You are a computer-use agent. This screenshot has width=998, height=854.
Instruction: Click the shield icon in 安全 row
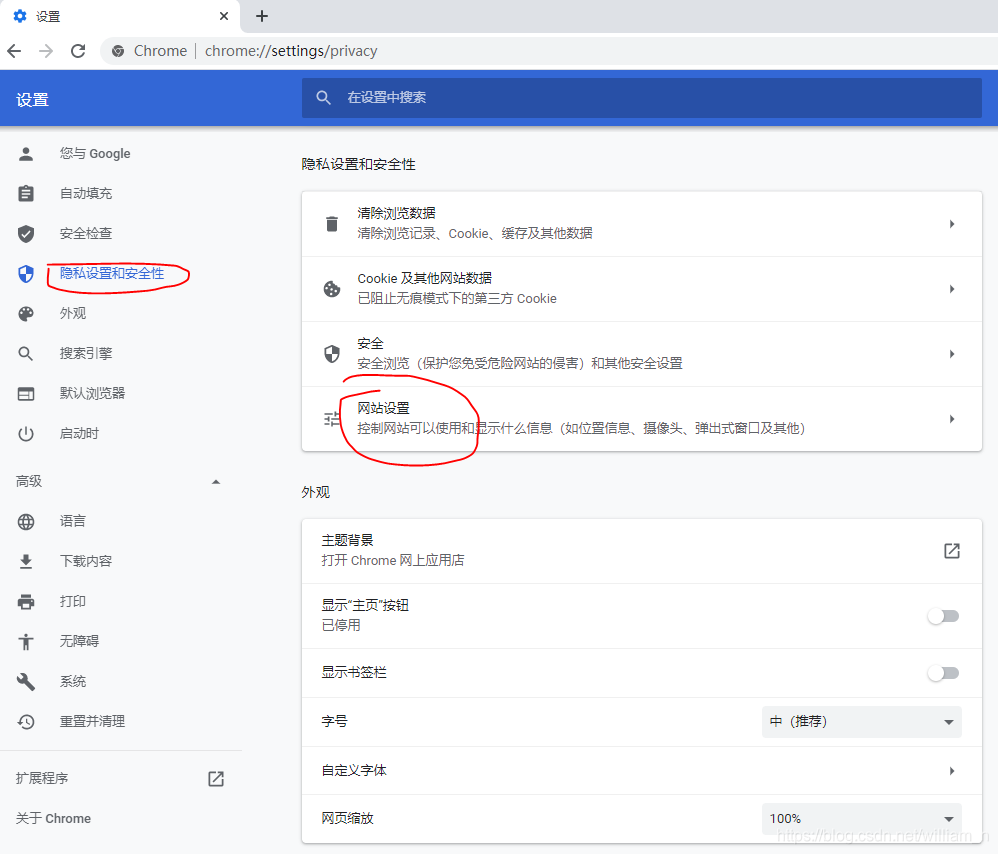[332, 354]
